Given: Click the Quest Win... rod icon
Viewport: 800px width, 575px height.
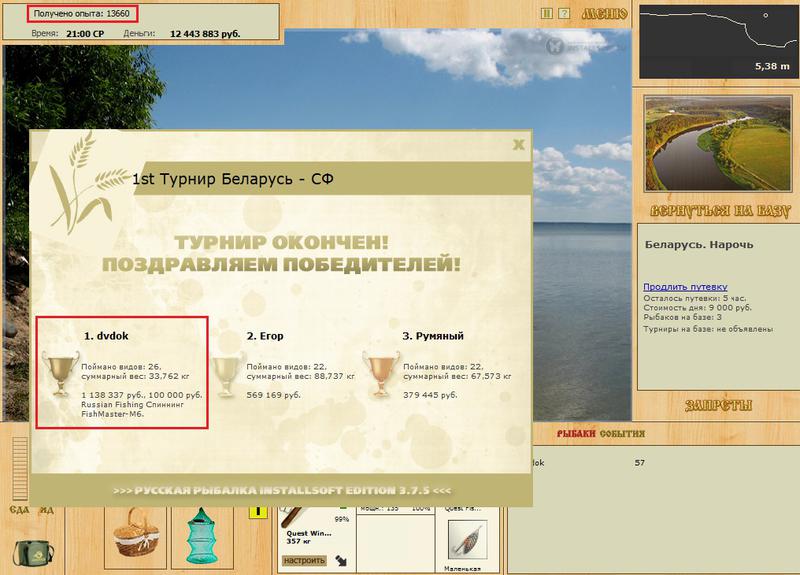Looking at the screenshot, I should click(x=294, y=516).
